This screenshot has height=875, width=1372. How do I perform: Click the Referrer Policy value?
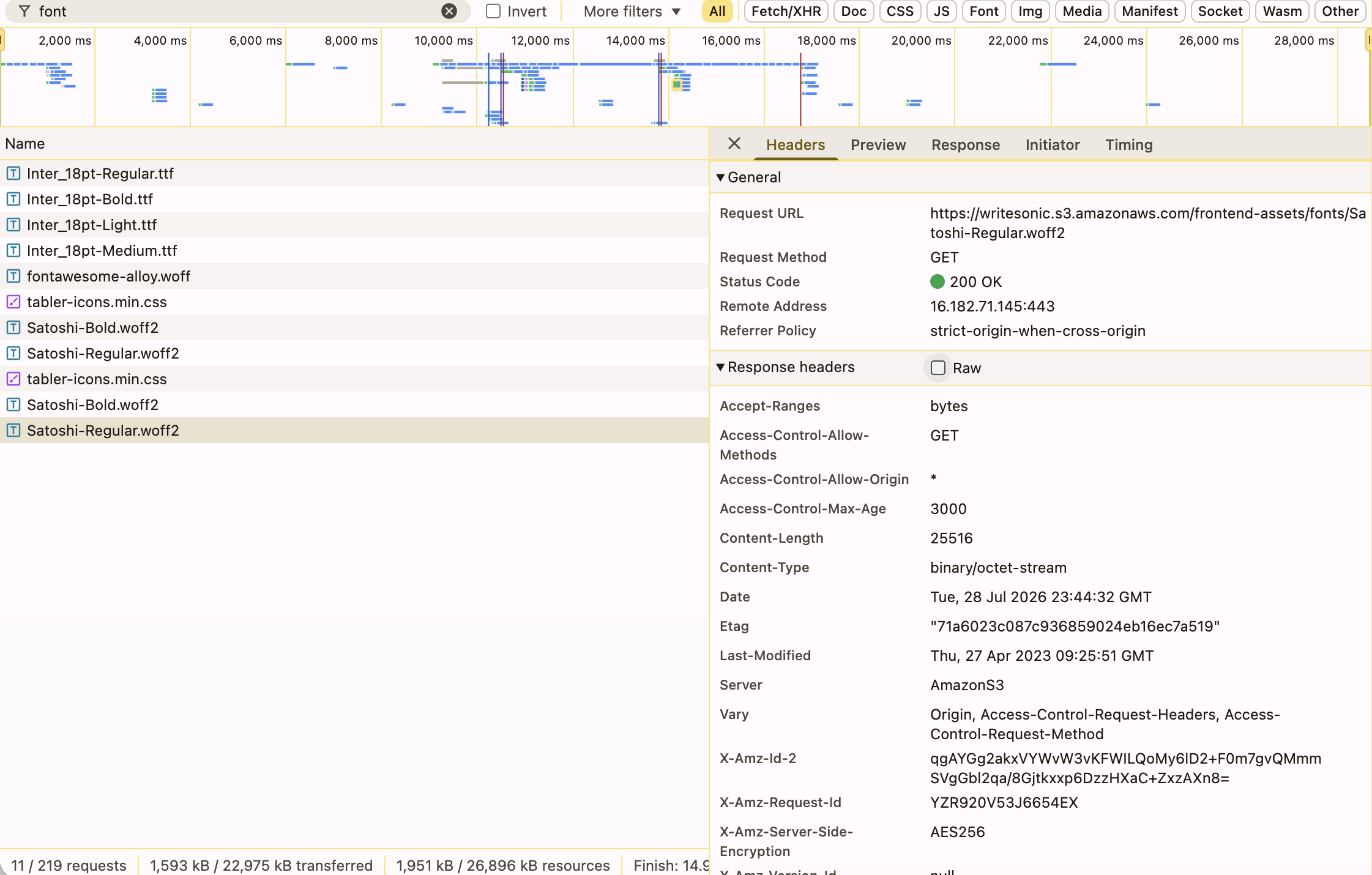click(x=1038, y=330)
